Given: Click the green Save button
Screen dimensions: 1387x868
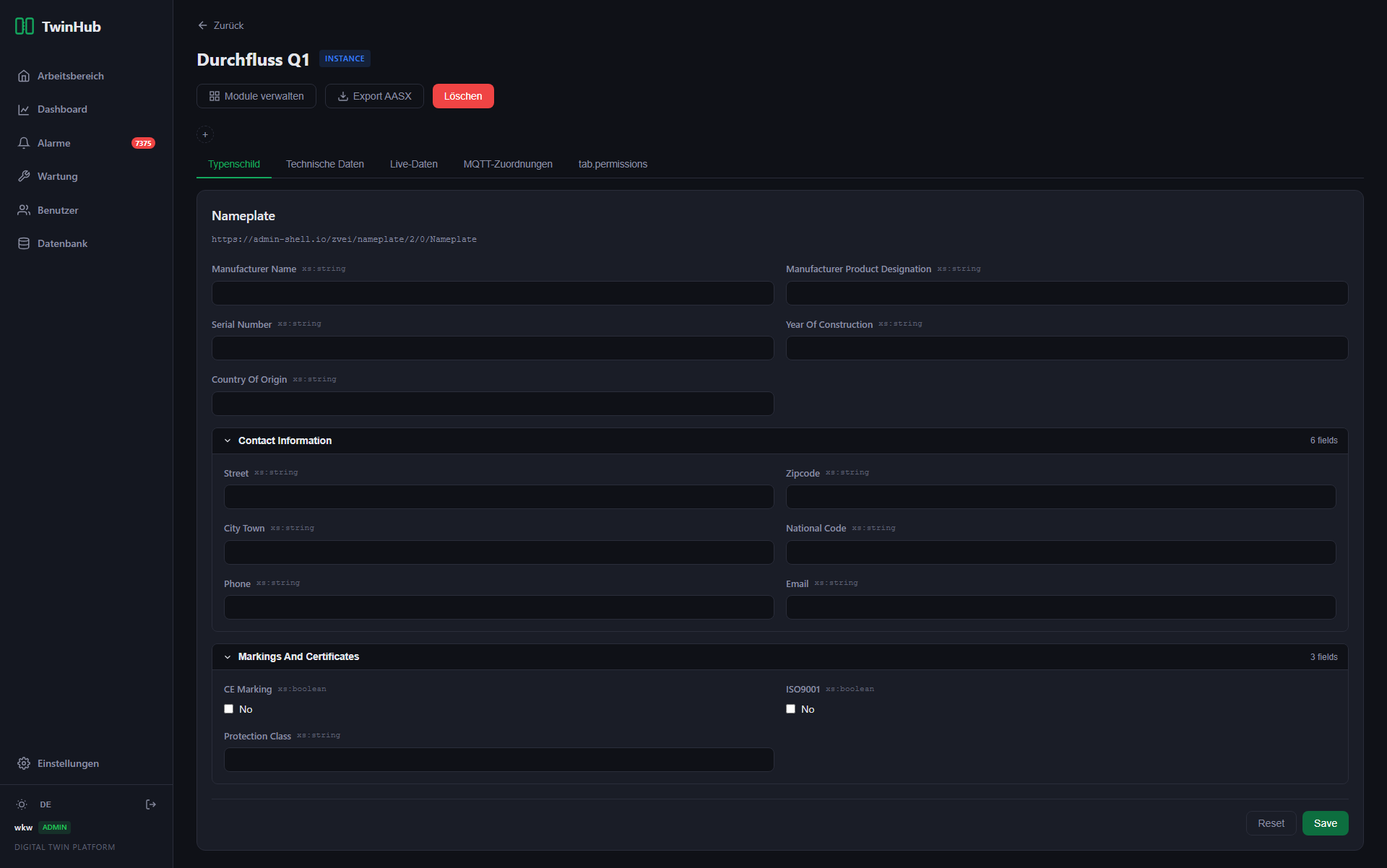Looking at the screenshot, I should pos(1325,823).
